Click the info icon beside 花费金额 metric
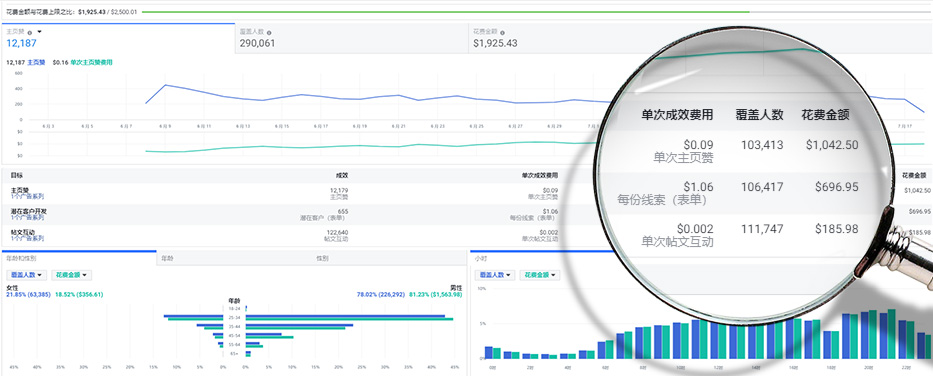The height and width of the screenshot is (376, 933). click(x=502, y=32)
